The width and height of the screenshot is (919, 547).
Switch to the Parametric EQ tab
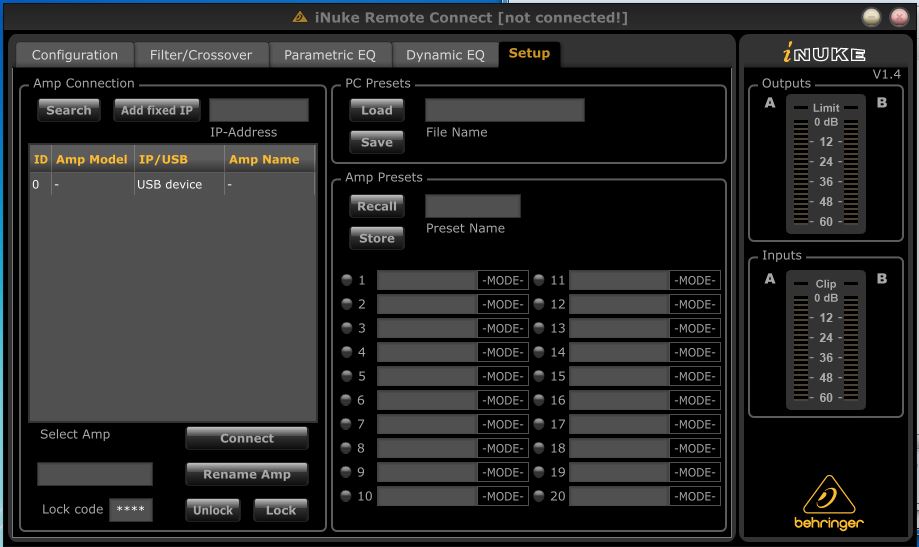point(330,55)
